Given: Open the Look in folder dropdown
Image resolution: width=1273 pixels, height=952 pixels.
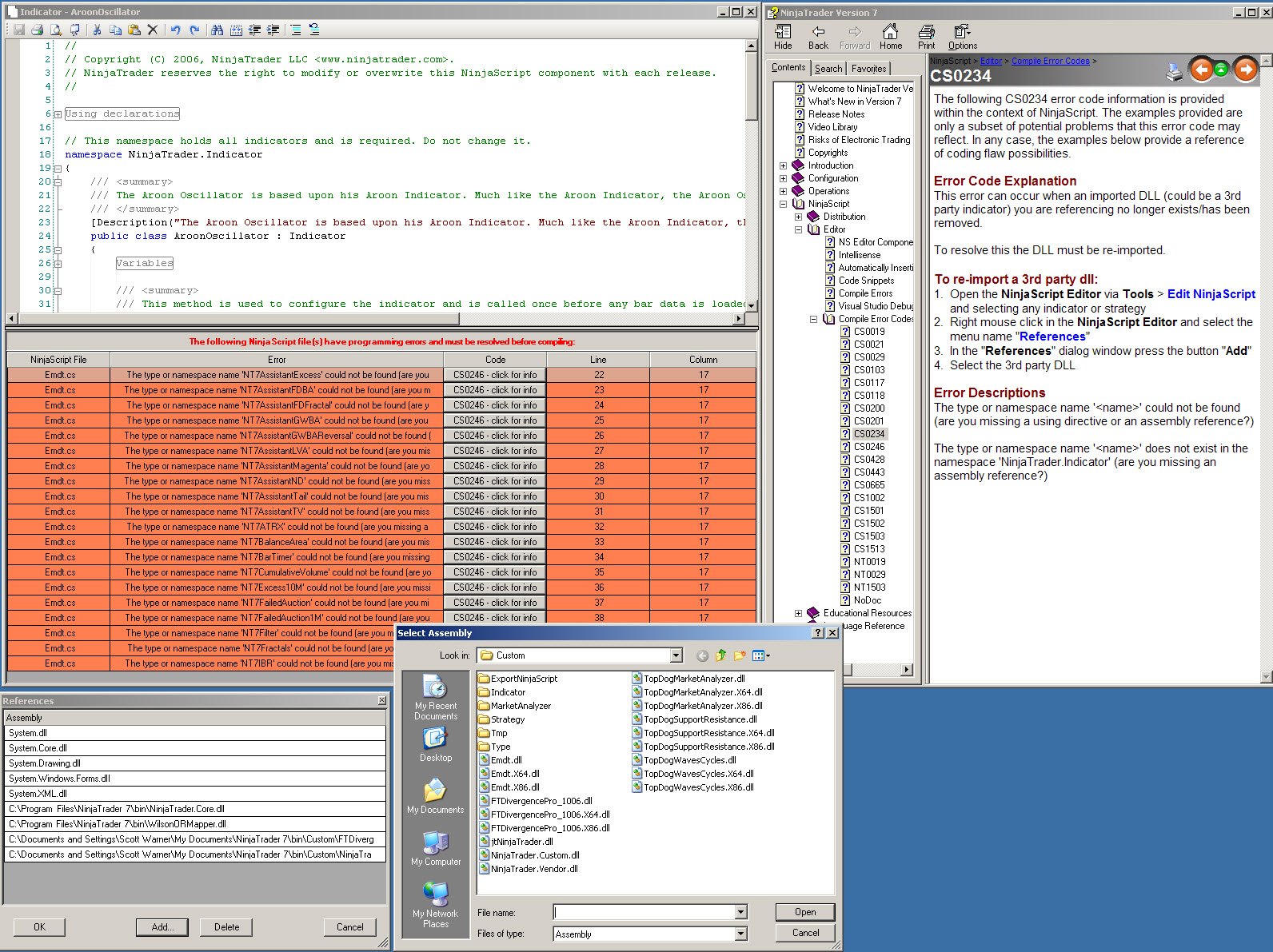Looking at the screenshot, I should click(x=676, y=655).
